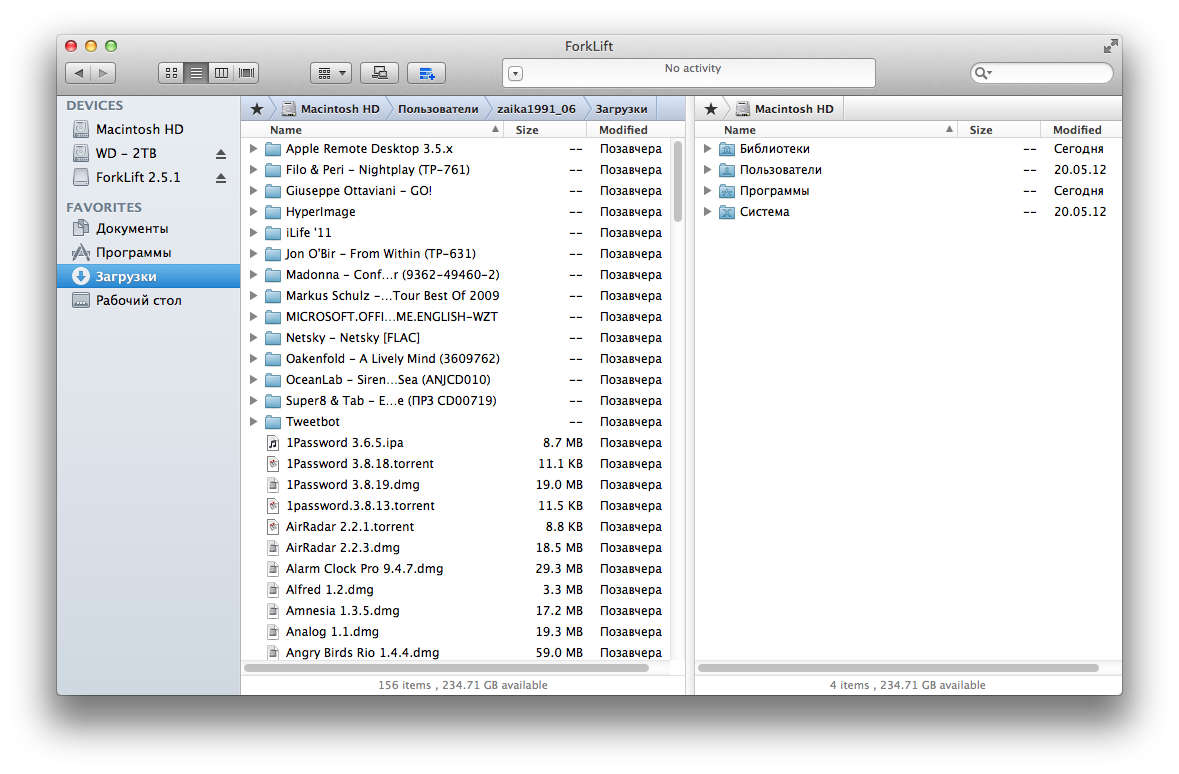Viewport: 1179px width, 774px height.
Task: Go back with the left arrow button
Action: click(78, 73)
